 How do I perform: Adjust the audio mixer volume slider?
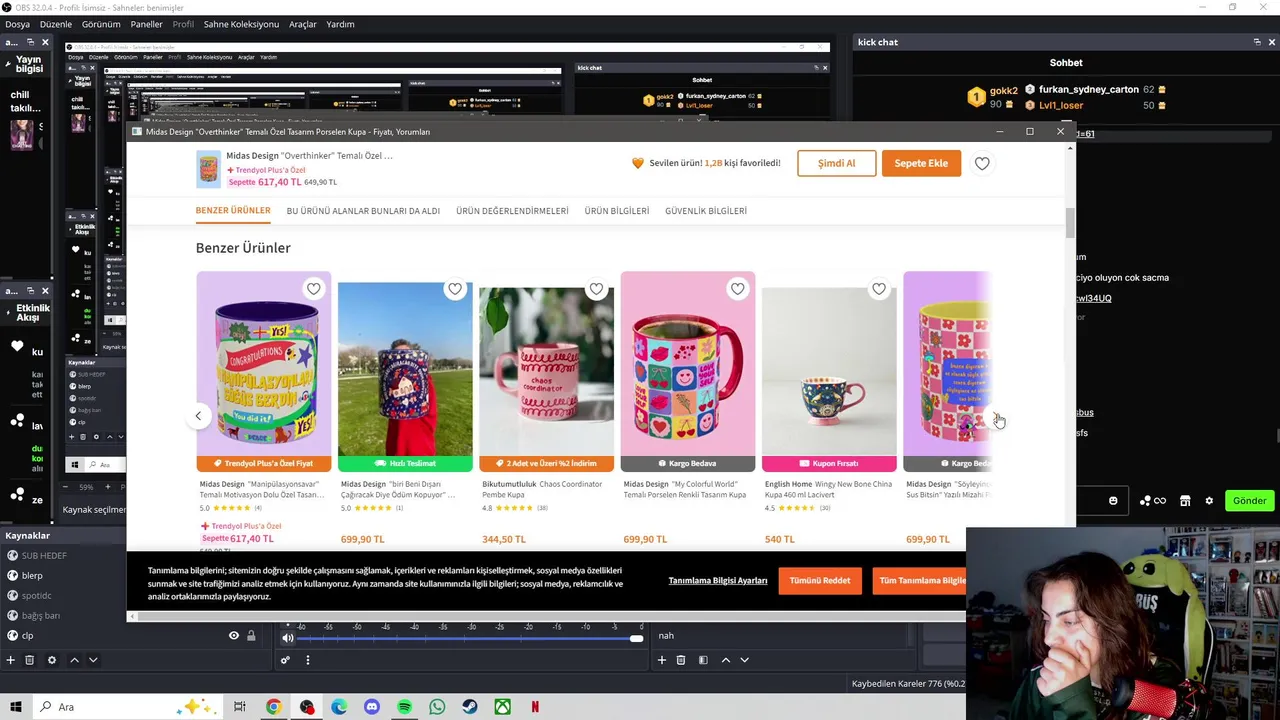pyautogui.click(x=469, y=638)
